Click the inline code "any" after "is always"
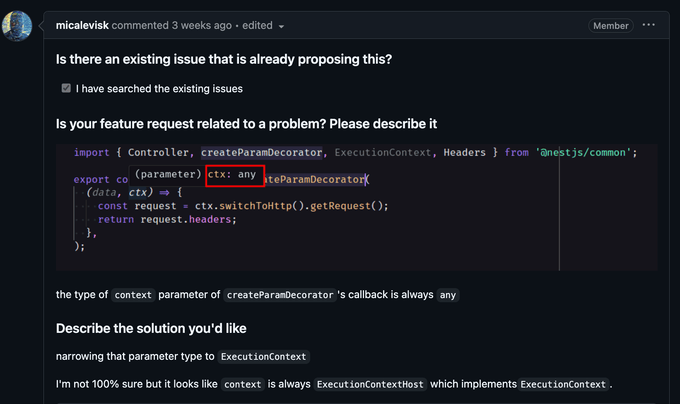The width and height of the screenshot is (680, 404). pos(448,295)
